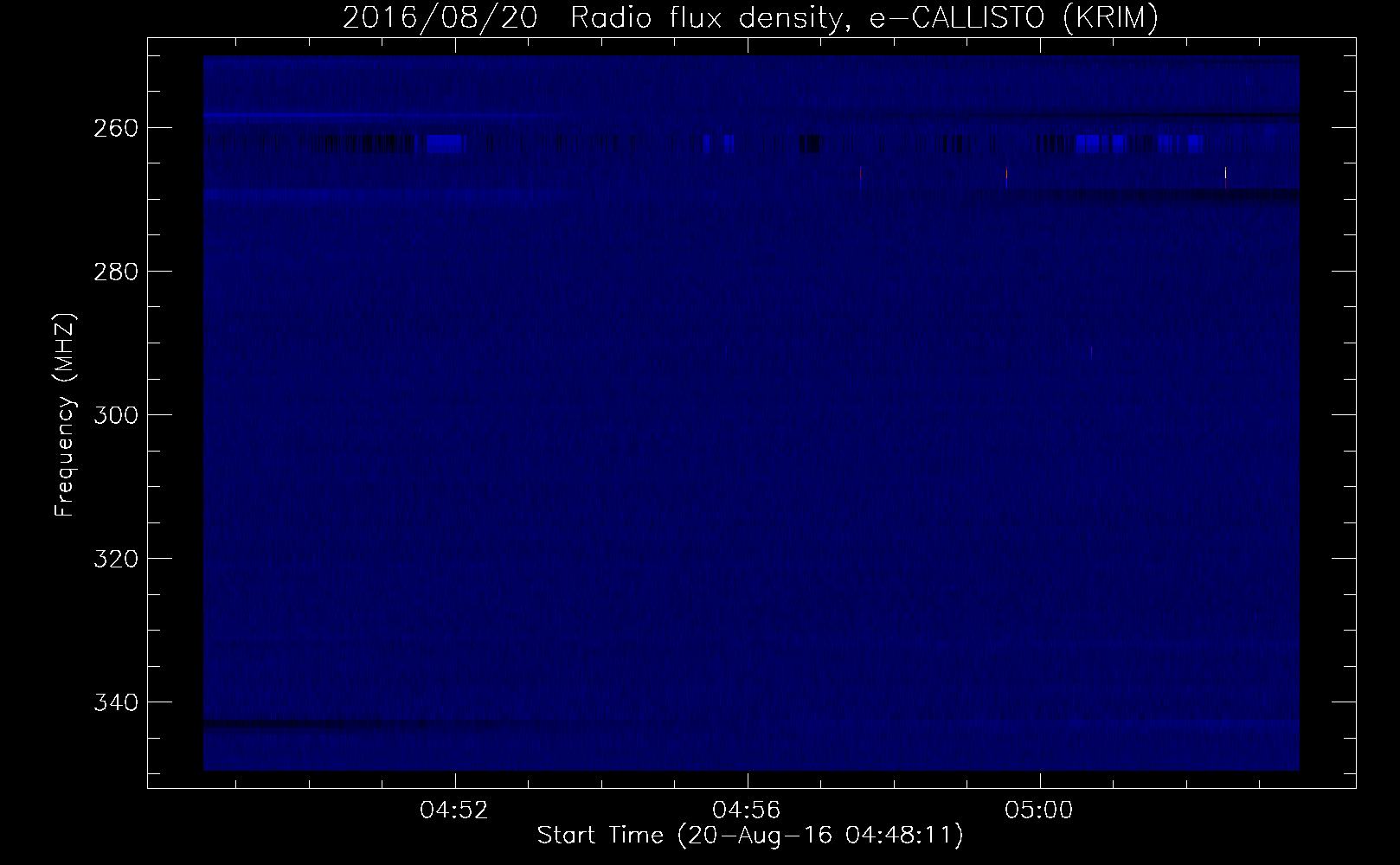Click the 04:56 time tick label
The height and width of the screenshot is (865, 1400).
point(746,811)
